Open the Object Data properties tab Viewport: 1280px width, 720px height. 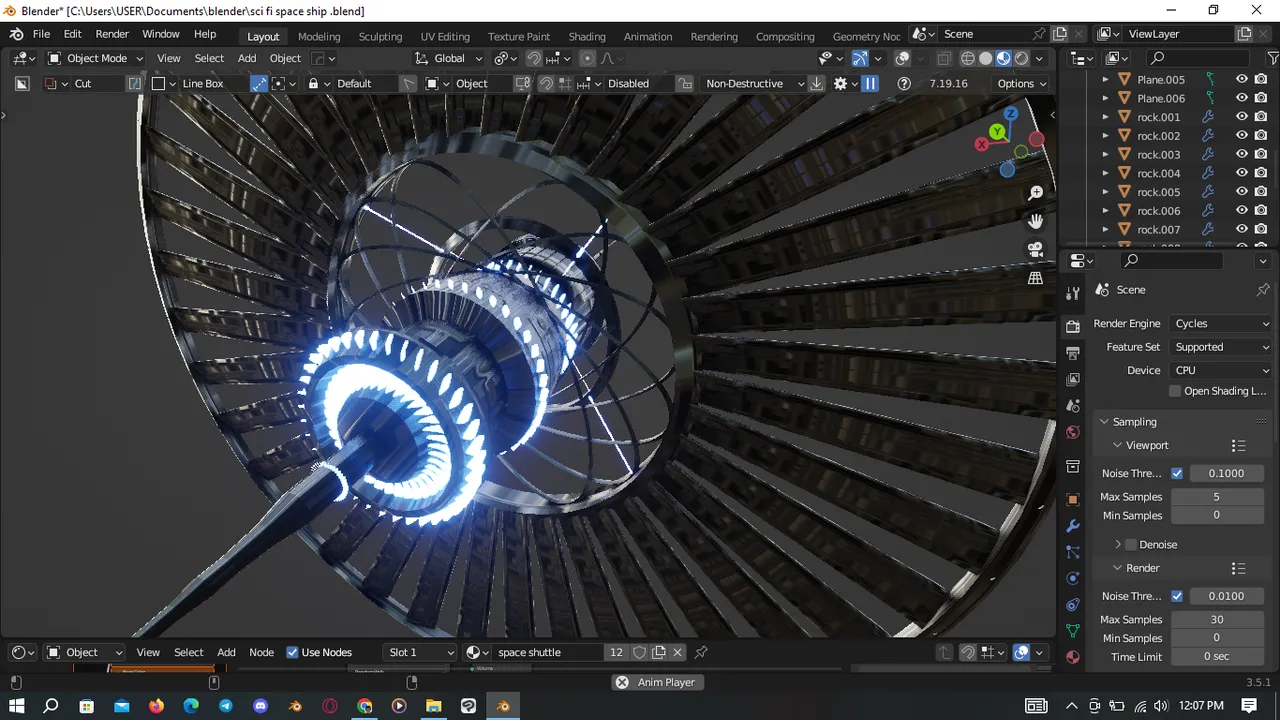tap(1073, 631)
